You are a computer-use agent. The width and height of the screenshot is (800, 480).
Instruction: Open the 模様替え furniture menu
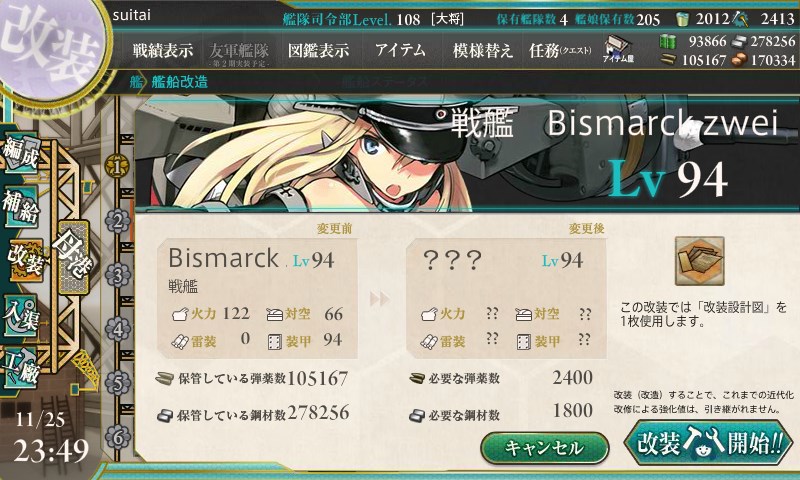(482, 50)
